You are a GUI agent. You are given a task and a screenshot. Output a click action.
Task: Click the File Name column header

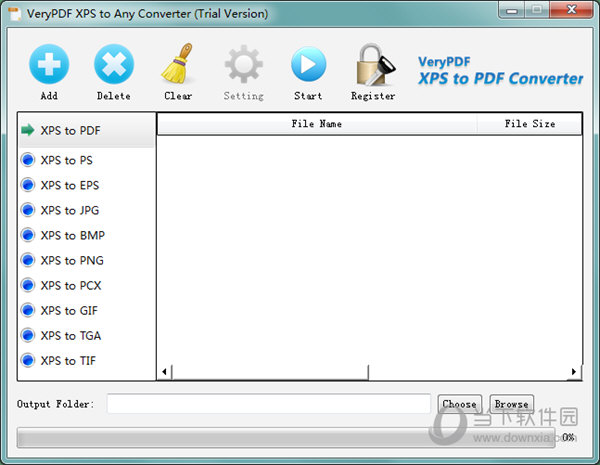tap(317, 124)
